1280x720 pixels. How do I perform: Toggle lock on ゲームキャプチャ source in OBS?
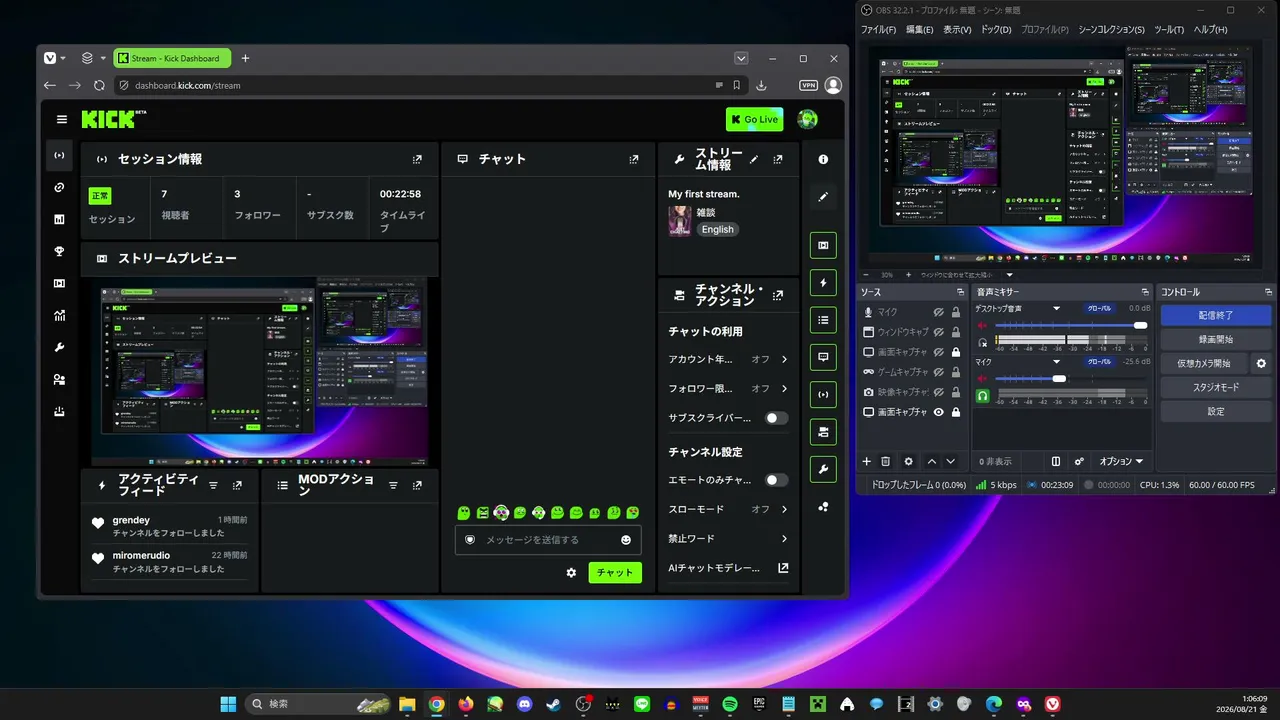(x=956, y=372)
